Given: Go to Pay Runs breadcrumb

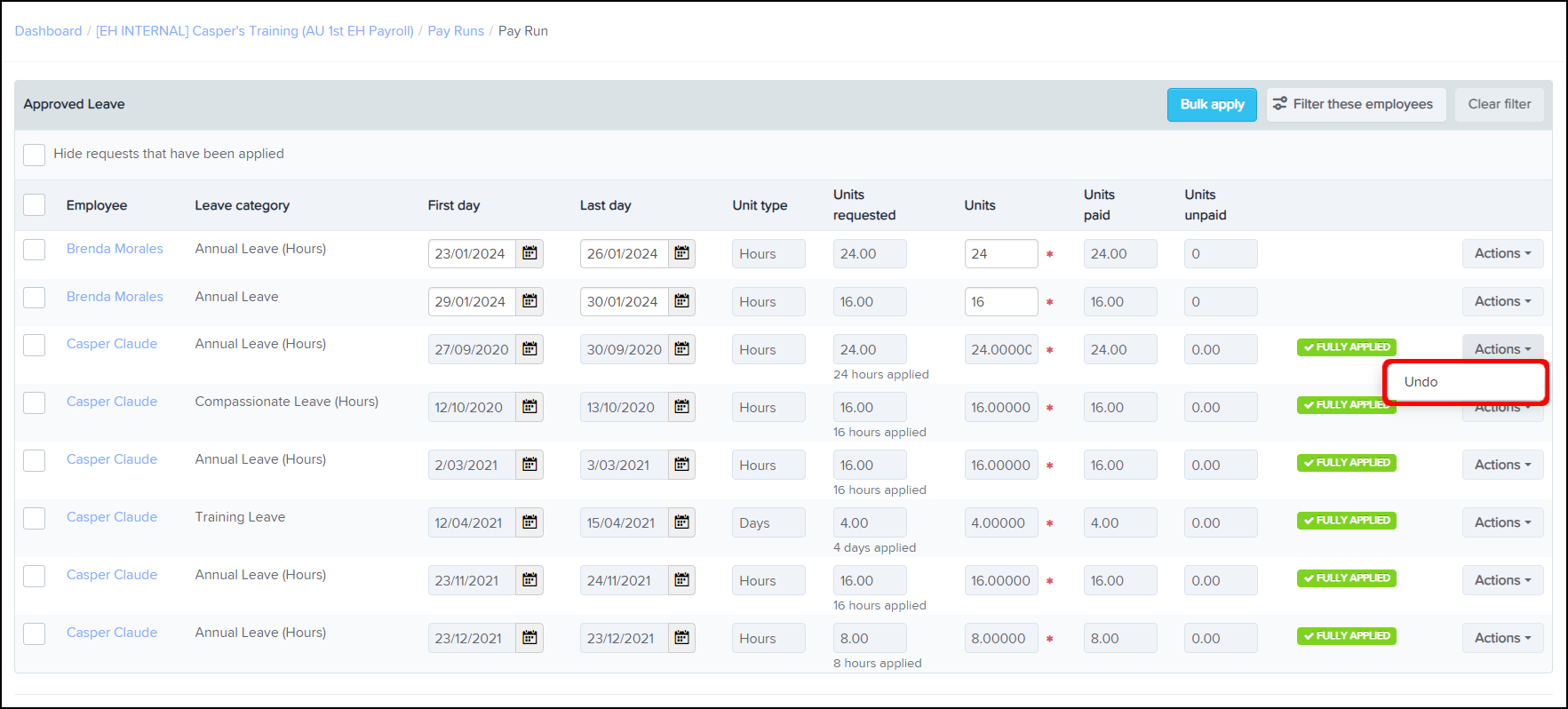Looking at the screenshot, I should point(456,31).
